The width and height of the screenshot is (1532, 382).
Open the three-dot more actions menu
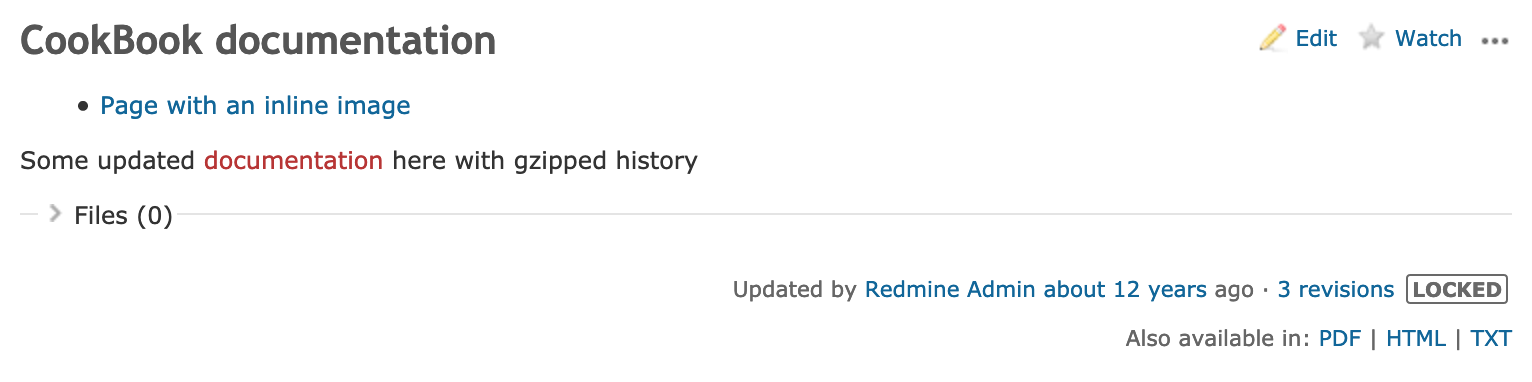1495,41
